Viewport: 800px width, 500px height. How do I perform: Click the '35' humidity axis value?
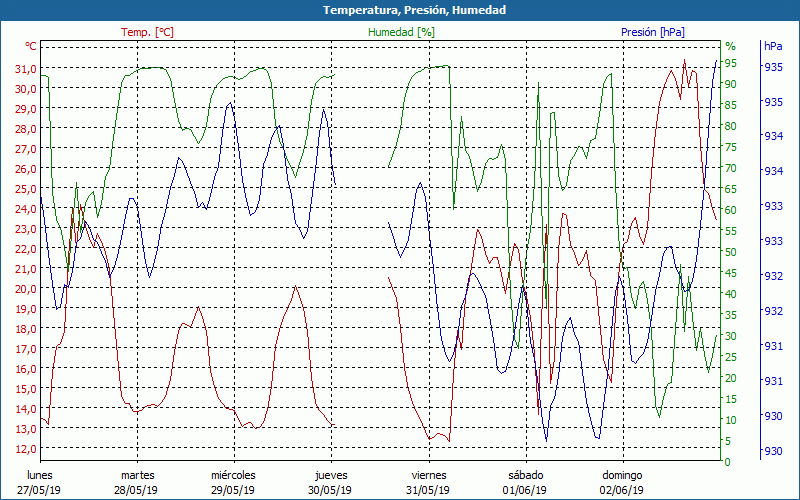(731, 315)
